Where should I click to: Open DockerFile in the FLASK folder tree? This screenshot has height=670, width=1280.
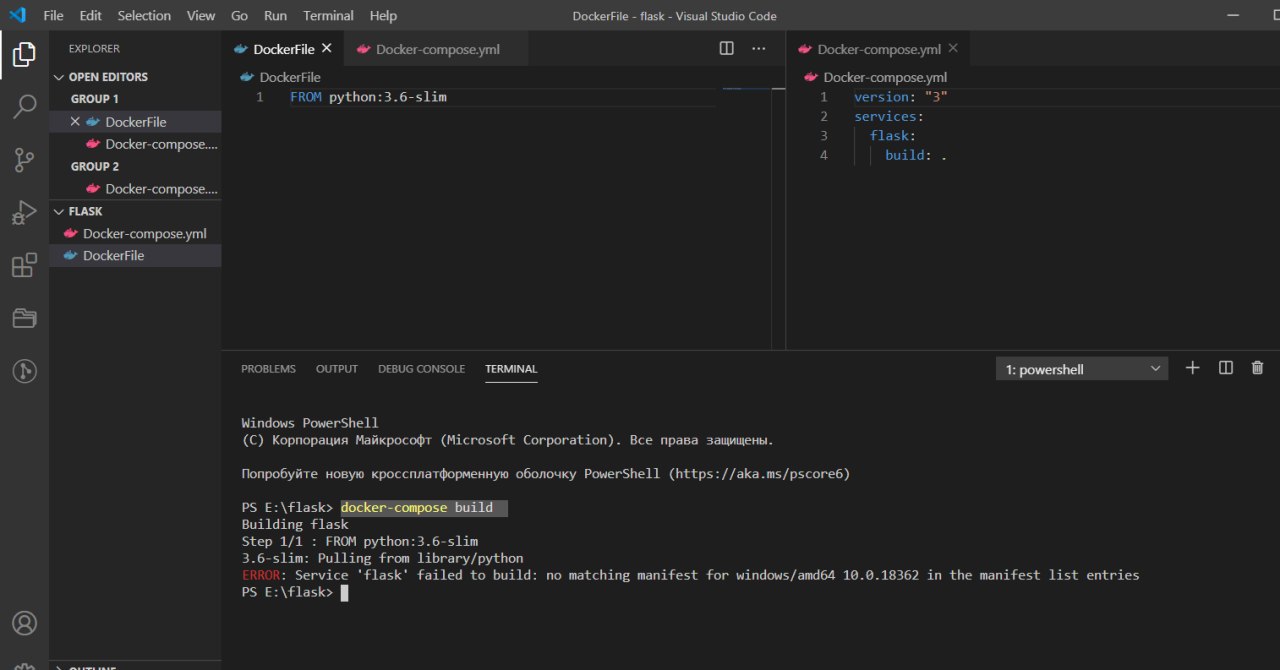[135, 255]
